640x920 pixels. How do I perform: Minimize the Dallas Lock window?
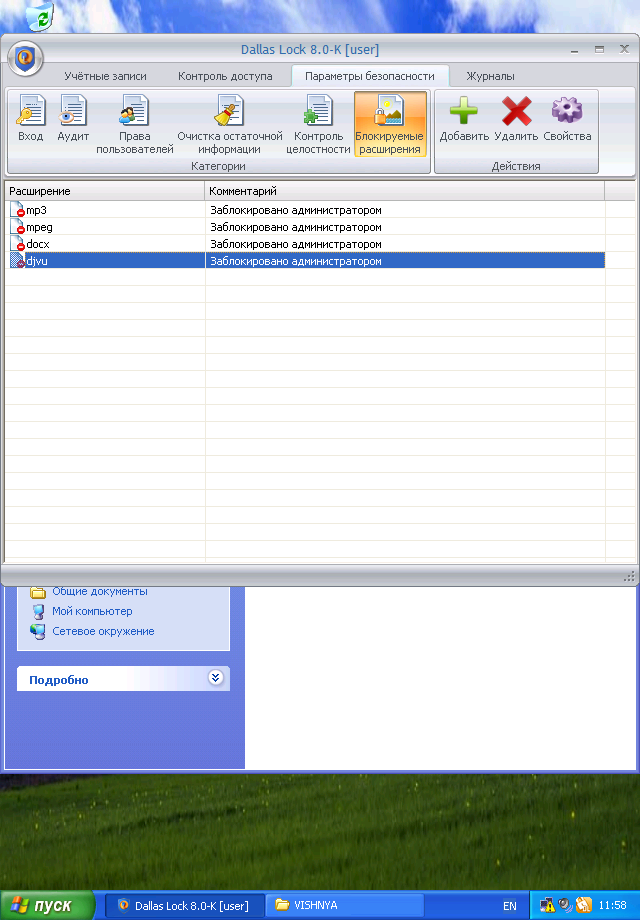574,50
